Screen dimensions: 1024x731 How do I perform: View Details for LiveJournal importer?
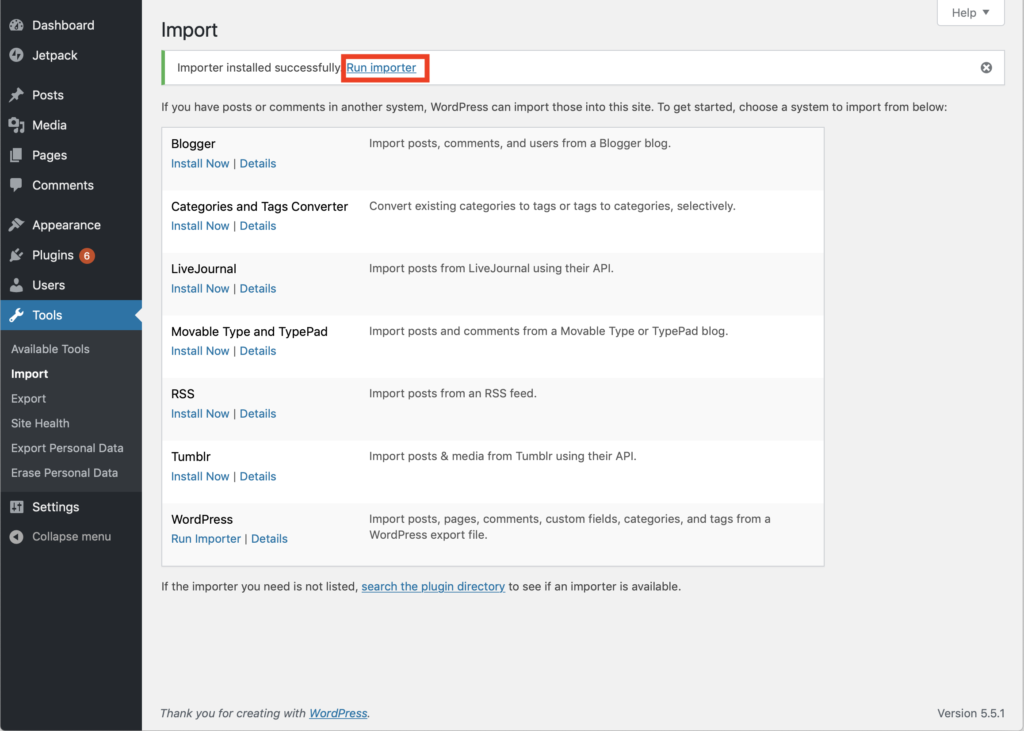(258, 289)
